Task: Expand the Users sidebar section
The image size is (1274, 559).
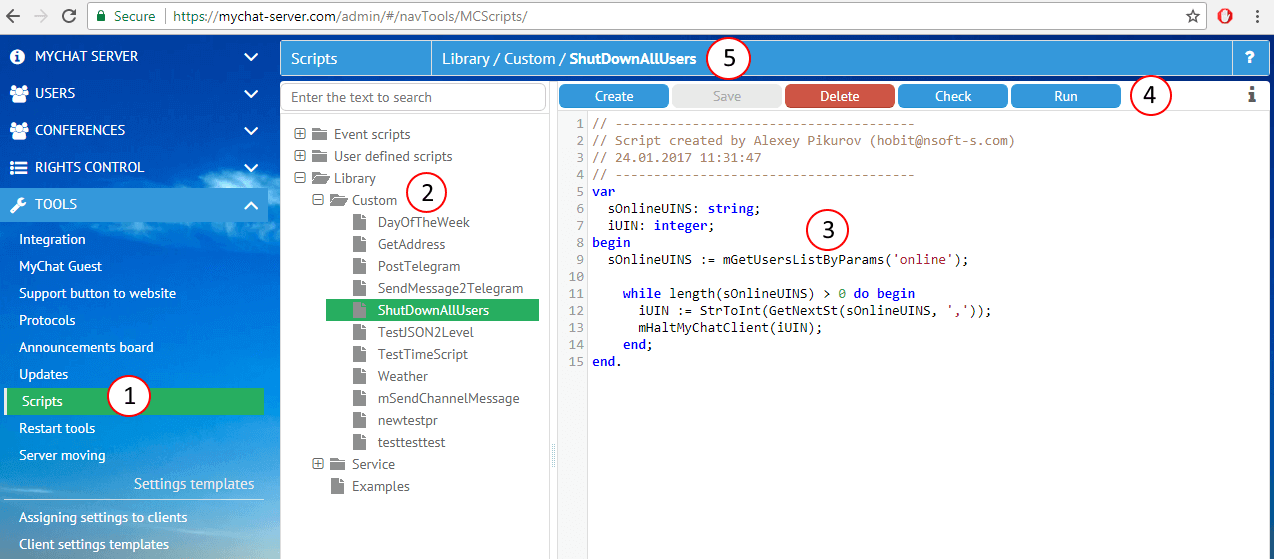Action: pos(250,93)
